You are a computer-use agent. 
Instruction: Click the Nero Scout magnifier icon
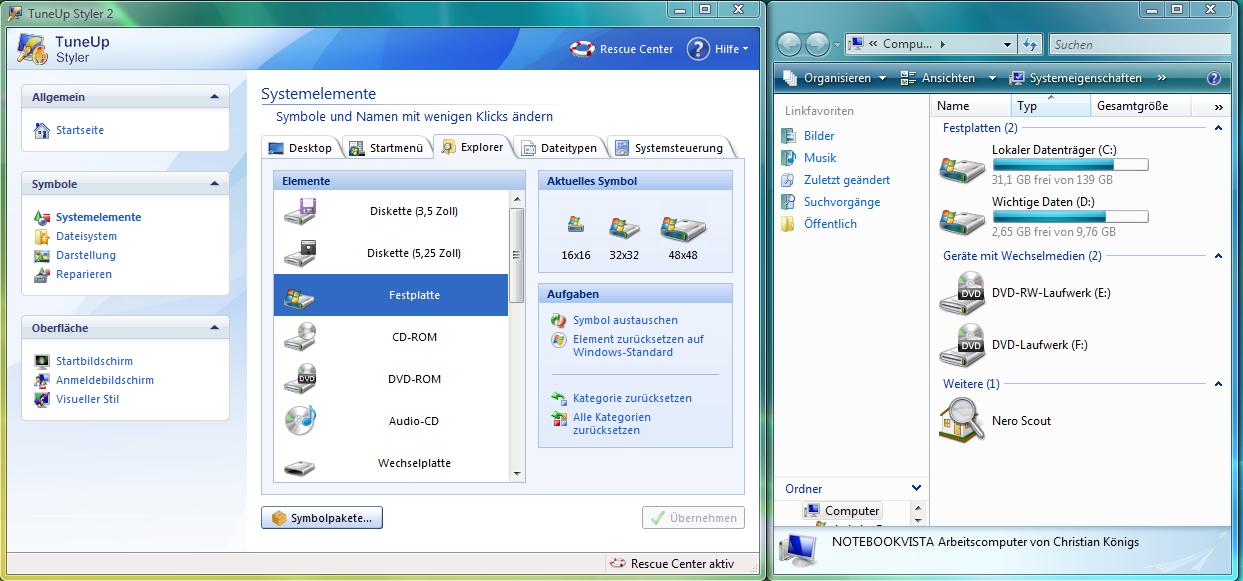pos(962,420)
